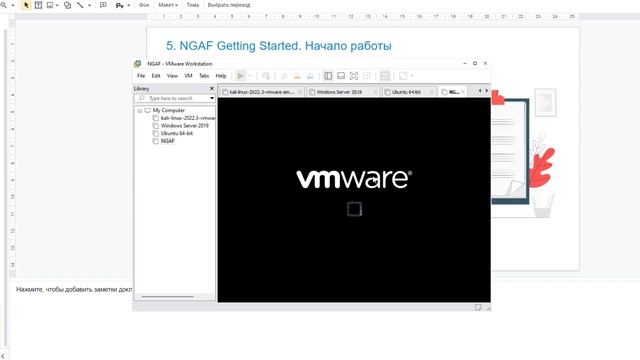Click the manage snapshots icon
The image size is (640, 360).
point(310,76)
